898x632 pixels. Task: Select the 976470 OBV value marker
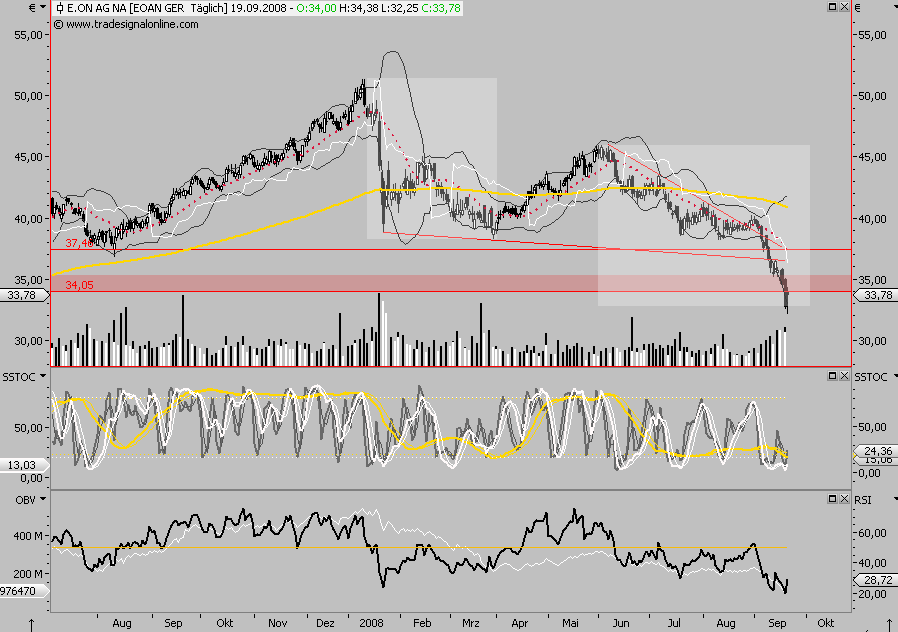tap(23, 591)
